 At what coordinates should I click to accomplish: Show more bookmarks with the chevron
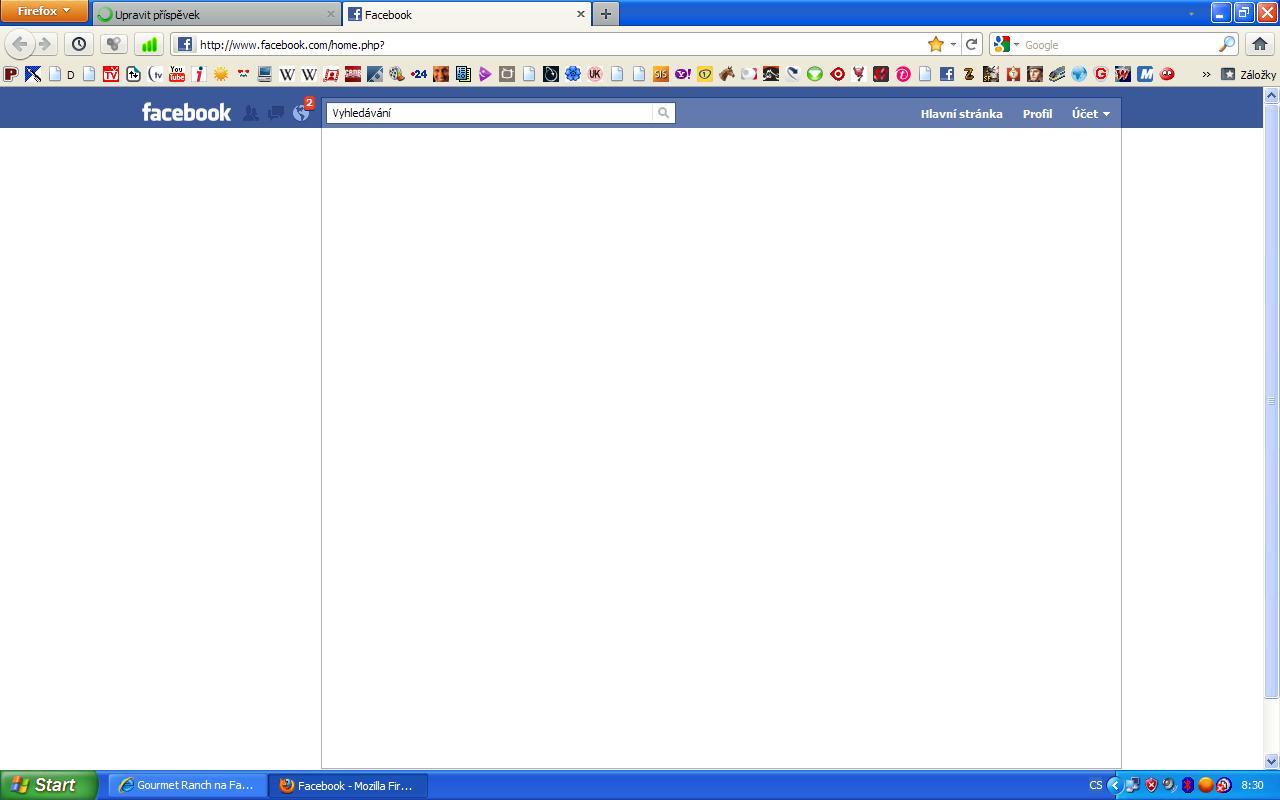1206,74
